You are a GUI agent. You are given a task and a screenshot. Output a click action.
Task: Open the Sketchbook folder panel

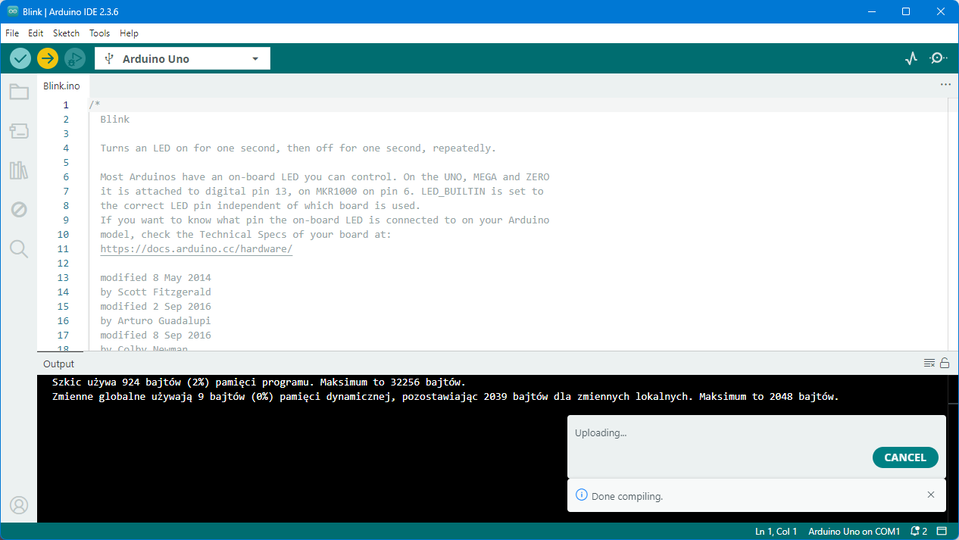coord(19,92)
